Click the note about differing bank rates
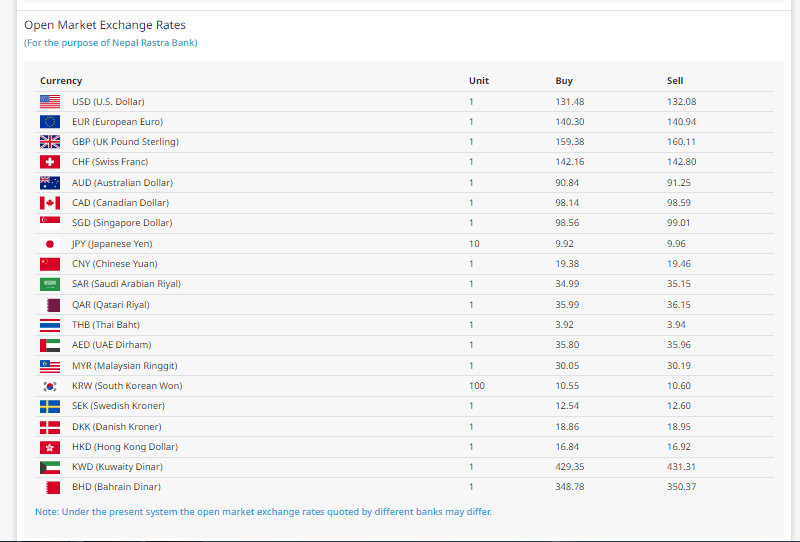This screenshot has width=800, height=542. [x=263, y=512]
